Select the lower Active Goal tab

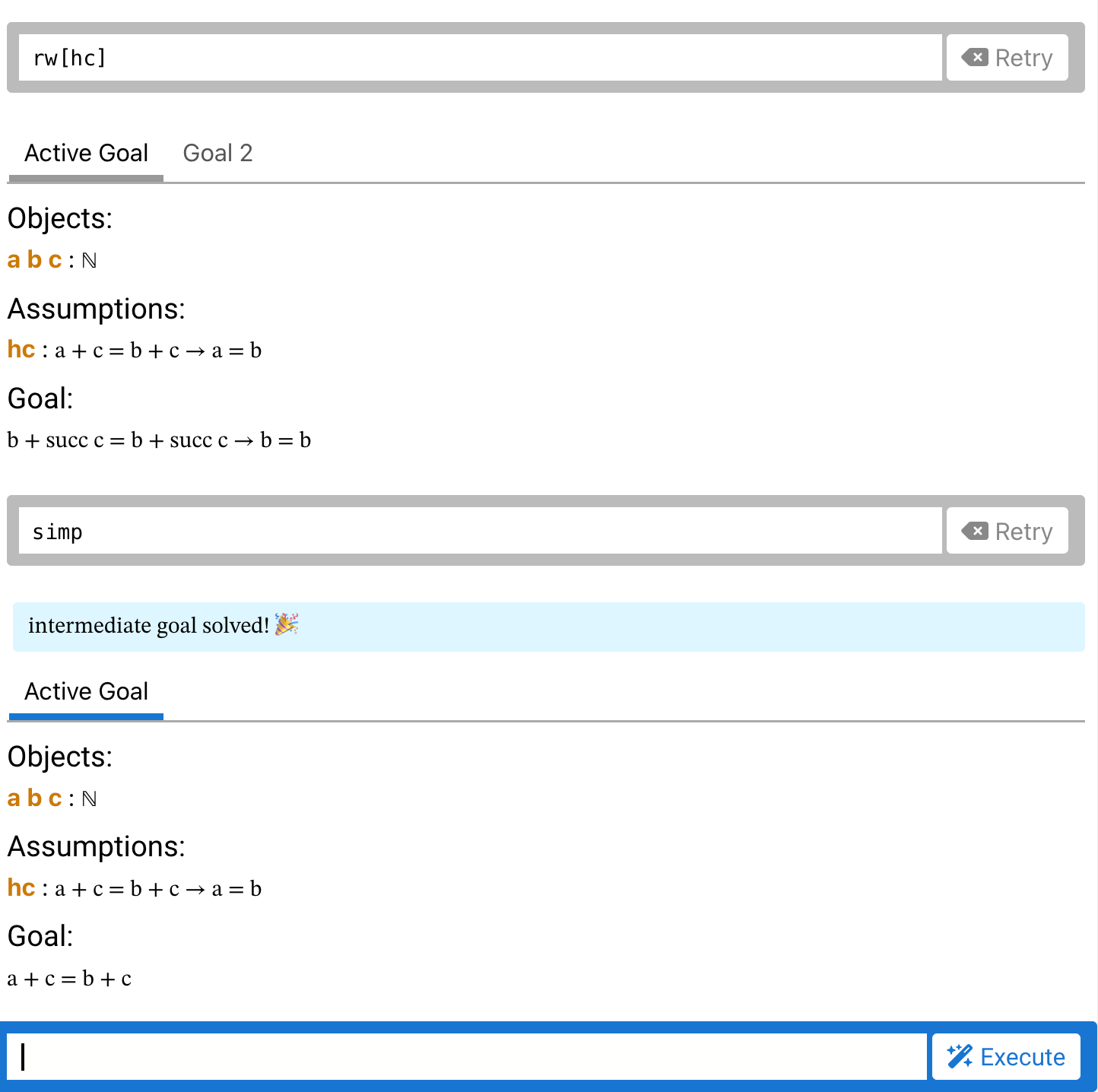coord(86,692)
